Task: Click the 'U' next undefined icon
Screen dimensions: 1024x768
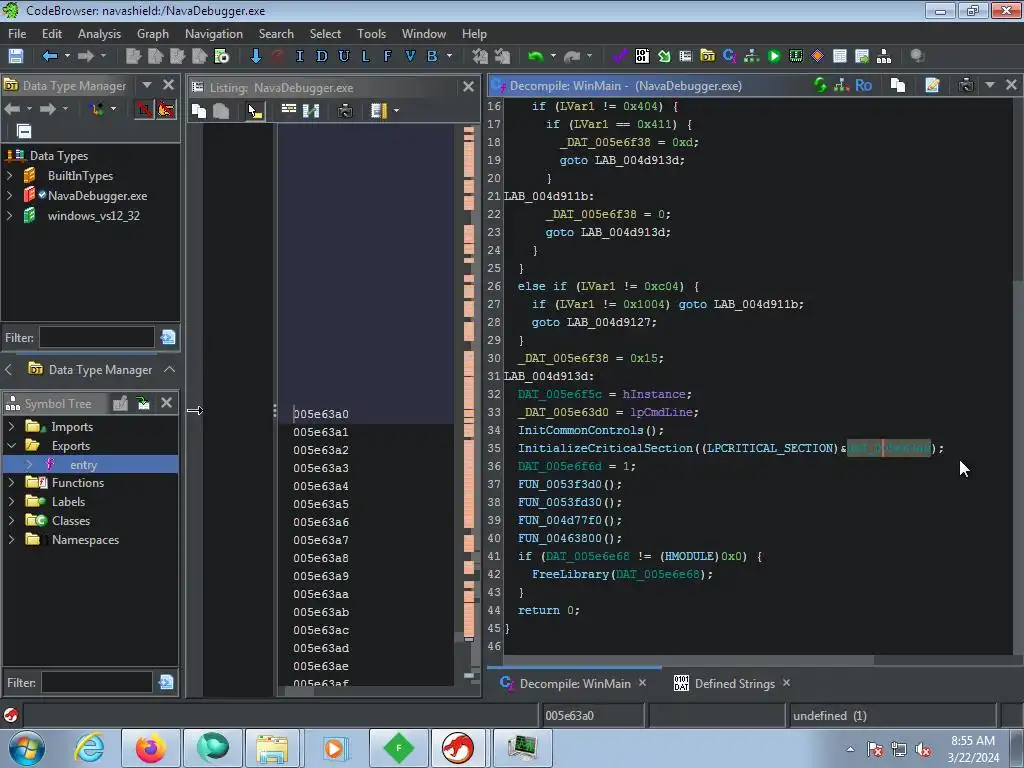Action: click(x=344, y=56)
